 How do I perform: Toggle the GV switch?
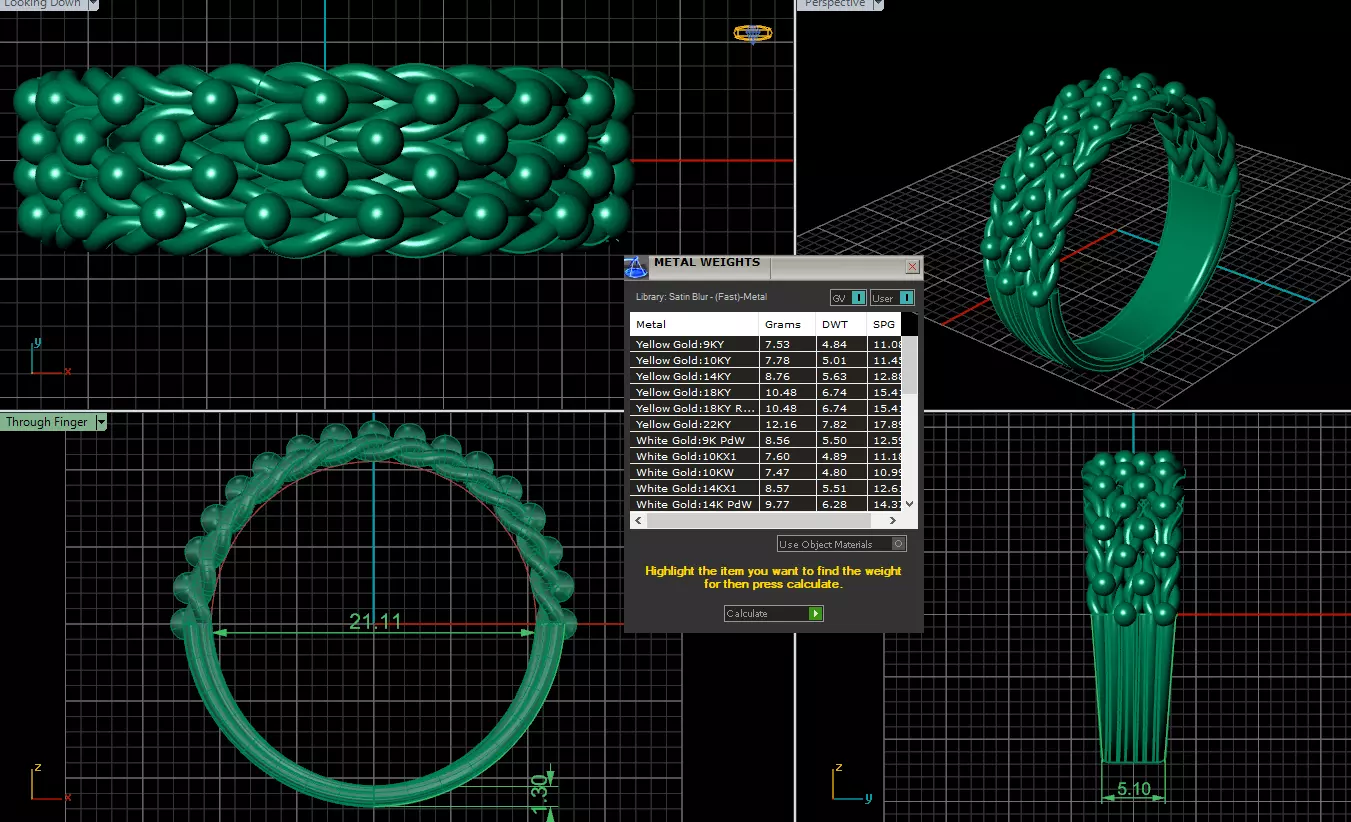click(847, 298)
